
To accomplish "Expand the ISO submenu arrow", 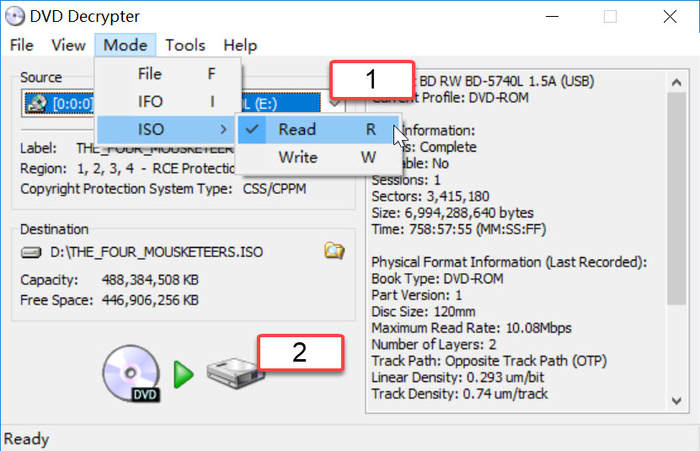I will pos(223,129).
